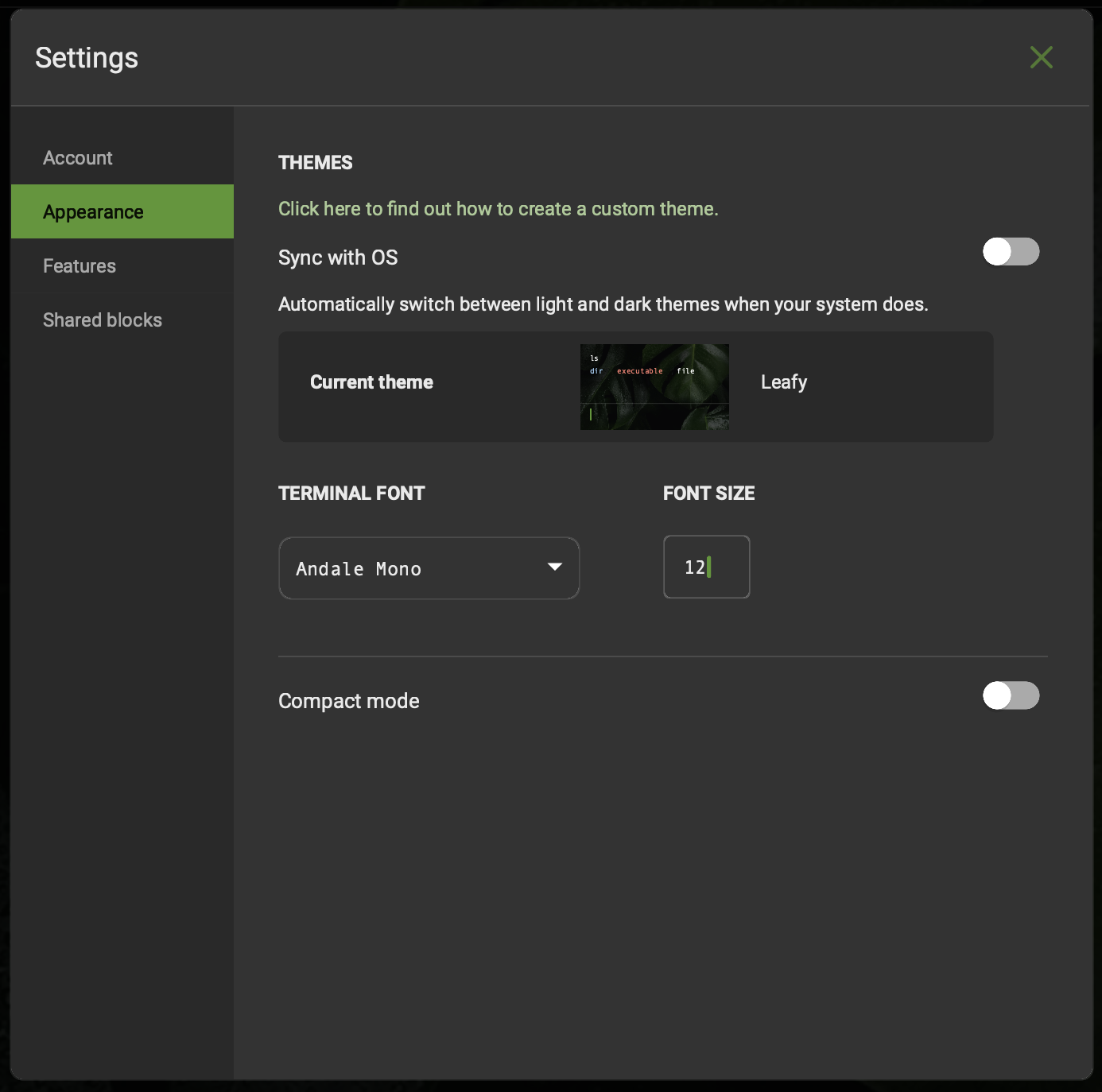Click the Leafy theme name label
The height and width of the screenshot is (1092, 1102).
[x=784, y=383]
